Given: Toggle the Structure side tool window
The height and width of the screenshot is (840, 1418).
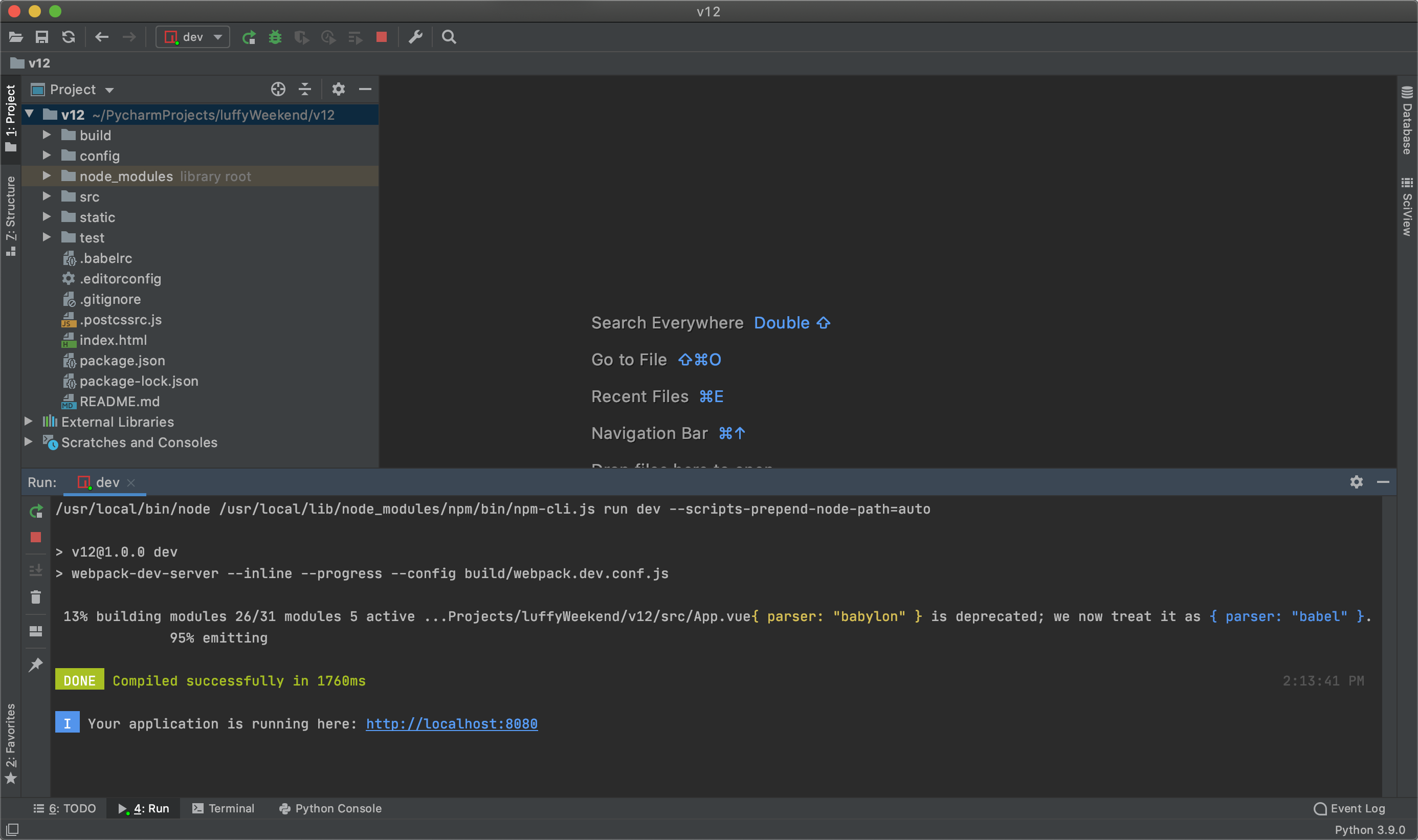Looking at the screenshot, I should (x=11, y=216).
